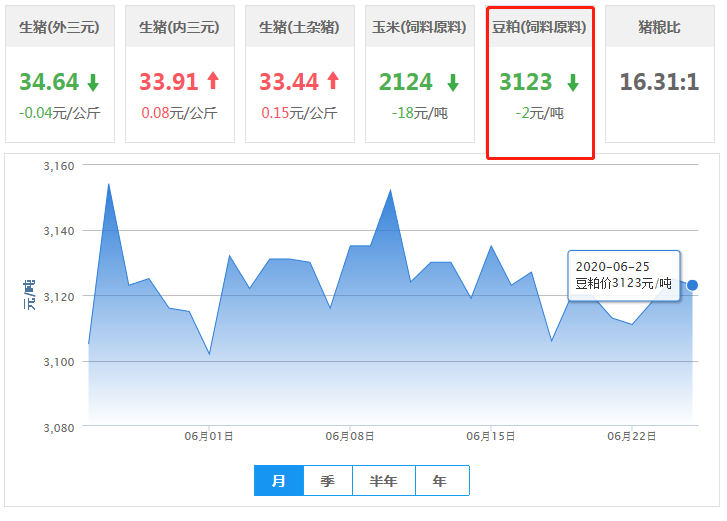Click the green down arrow beside 34.64

[x=93, y=82]
